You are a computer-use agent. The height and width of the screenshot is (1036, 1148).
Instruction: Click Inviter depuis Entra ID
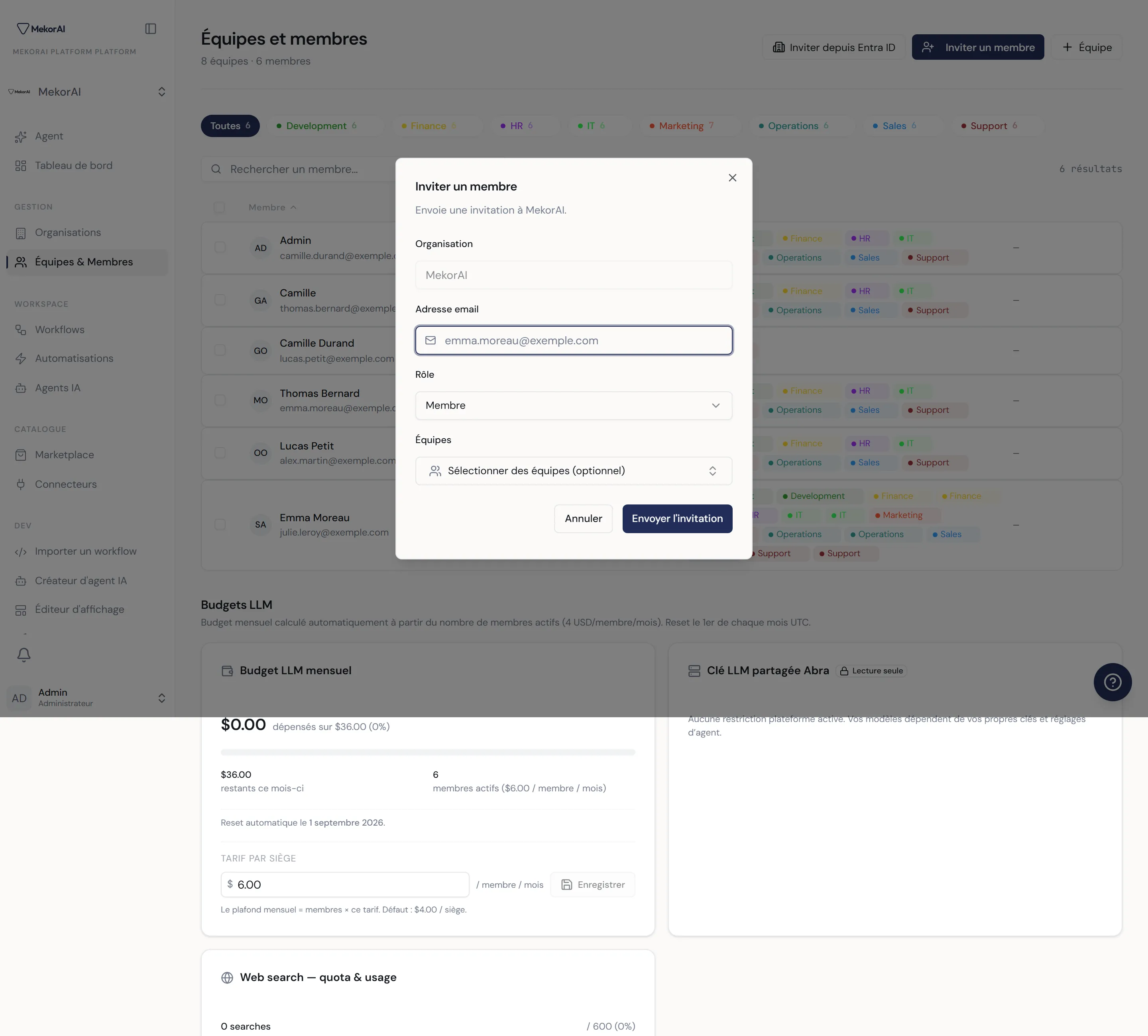[x=833, y=47]
